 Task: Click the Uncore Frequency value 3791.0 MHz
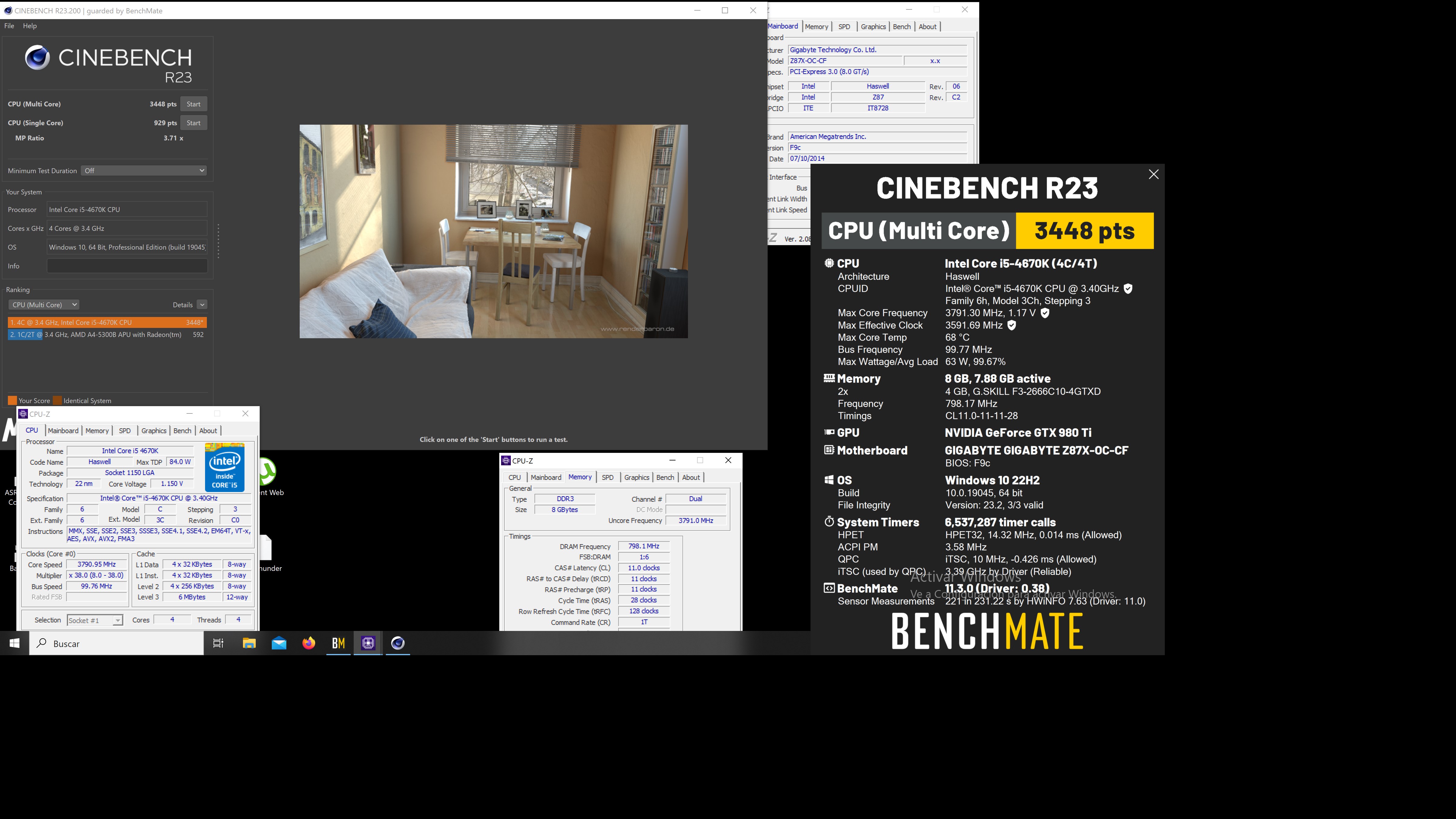click(x=696, y=521)
